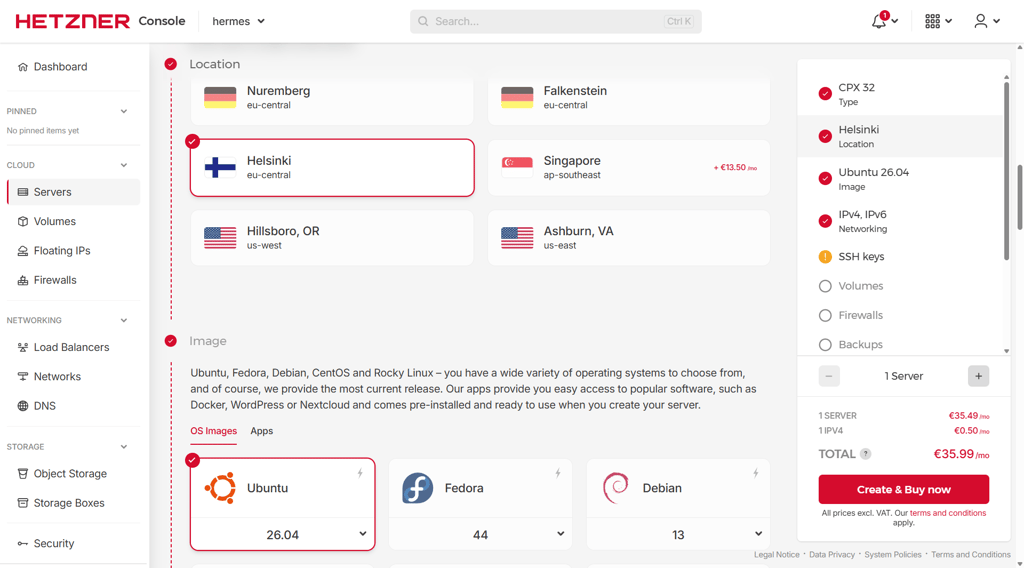This screenshot has height=568, width=1024.
Task: Click the Singapore flag icon
Action: pyautogui.click(x=517, y=168)
